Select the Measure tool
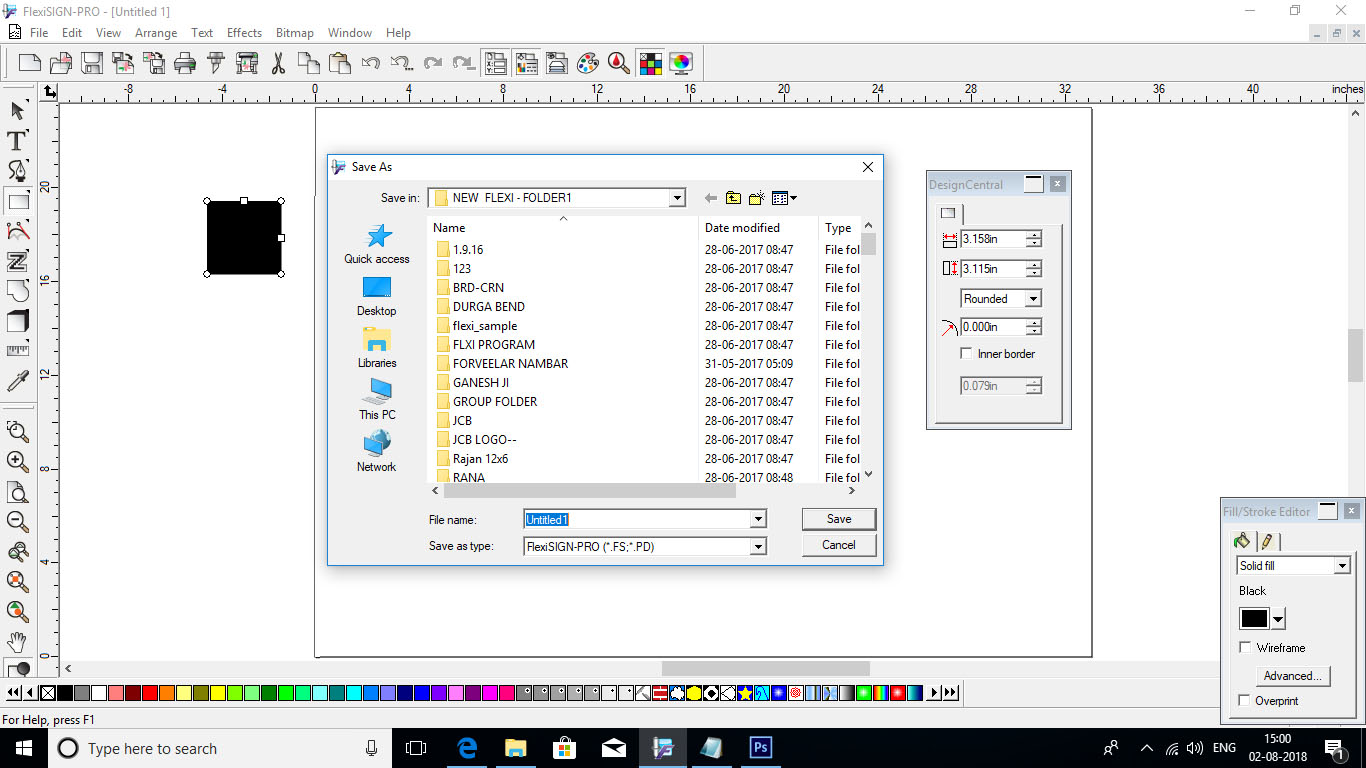 (16, 351)
